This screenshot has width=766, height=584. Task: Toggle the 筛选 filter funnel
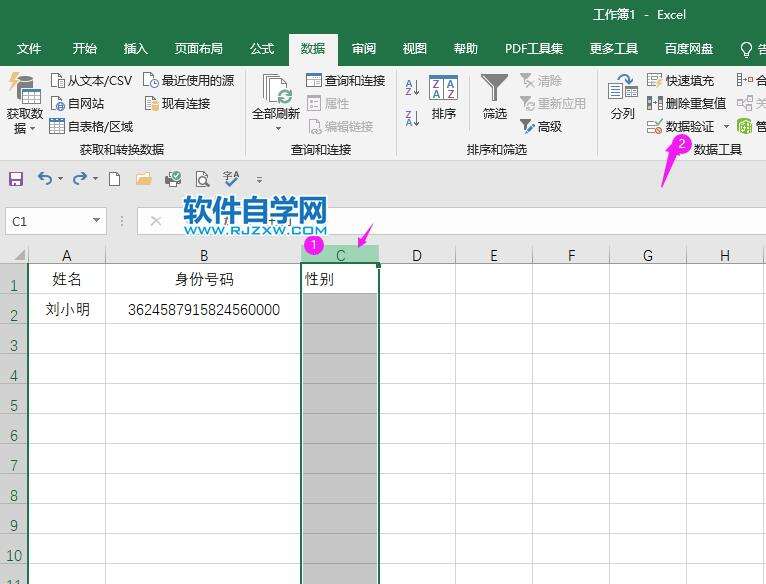pyautogui.click(x=494, y=97)
